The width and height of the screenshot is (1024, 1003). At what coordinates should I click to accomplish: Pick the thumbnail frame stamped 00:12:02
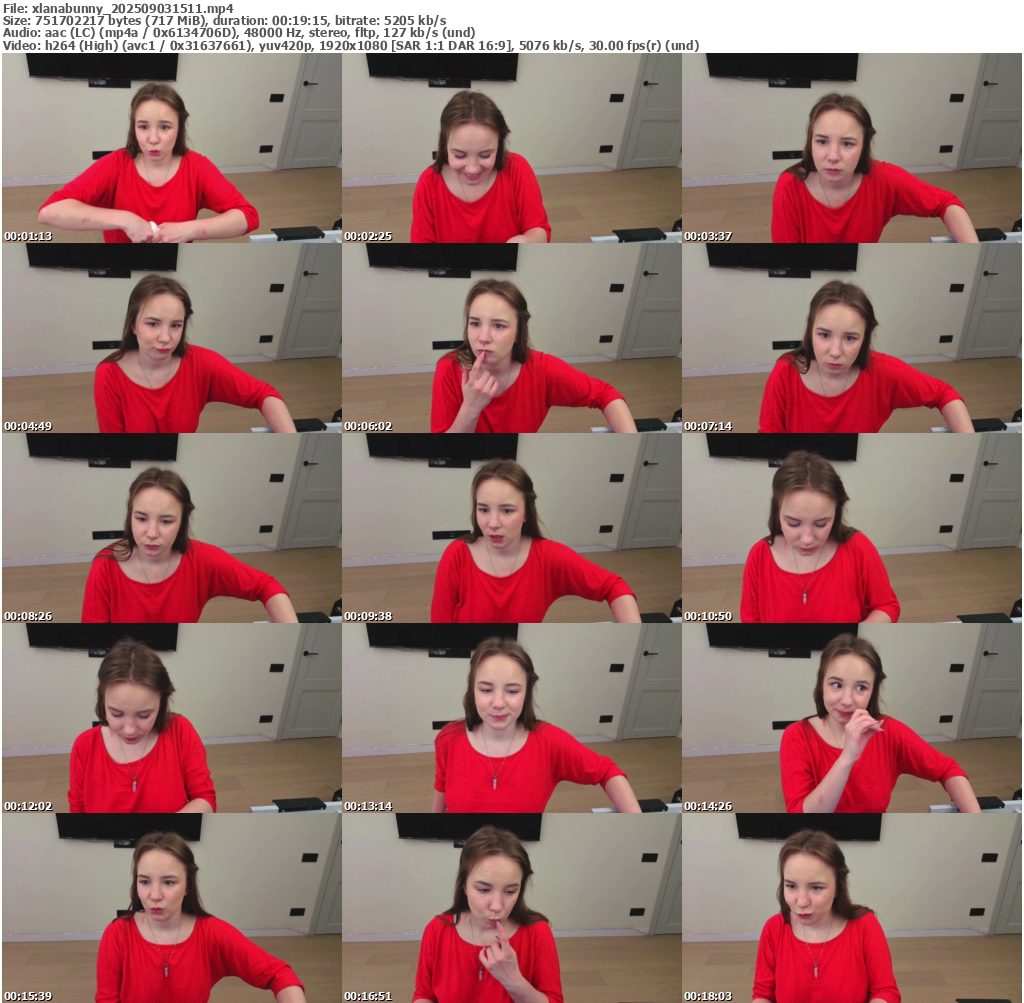[172, 718]
